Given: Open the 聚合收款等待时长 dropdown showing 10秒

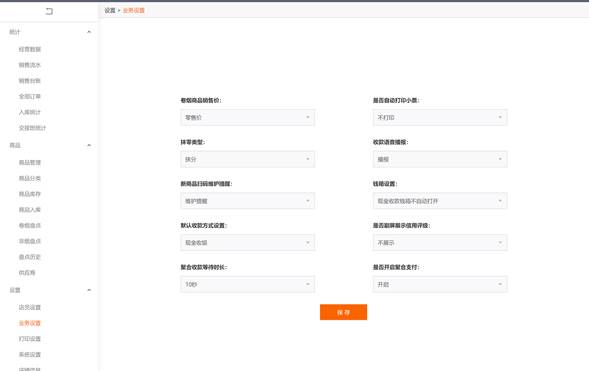Looking at the screenshot, I should (x=248, y=284).
